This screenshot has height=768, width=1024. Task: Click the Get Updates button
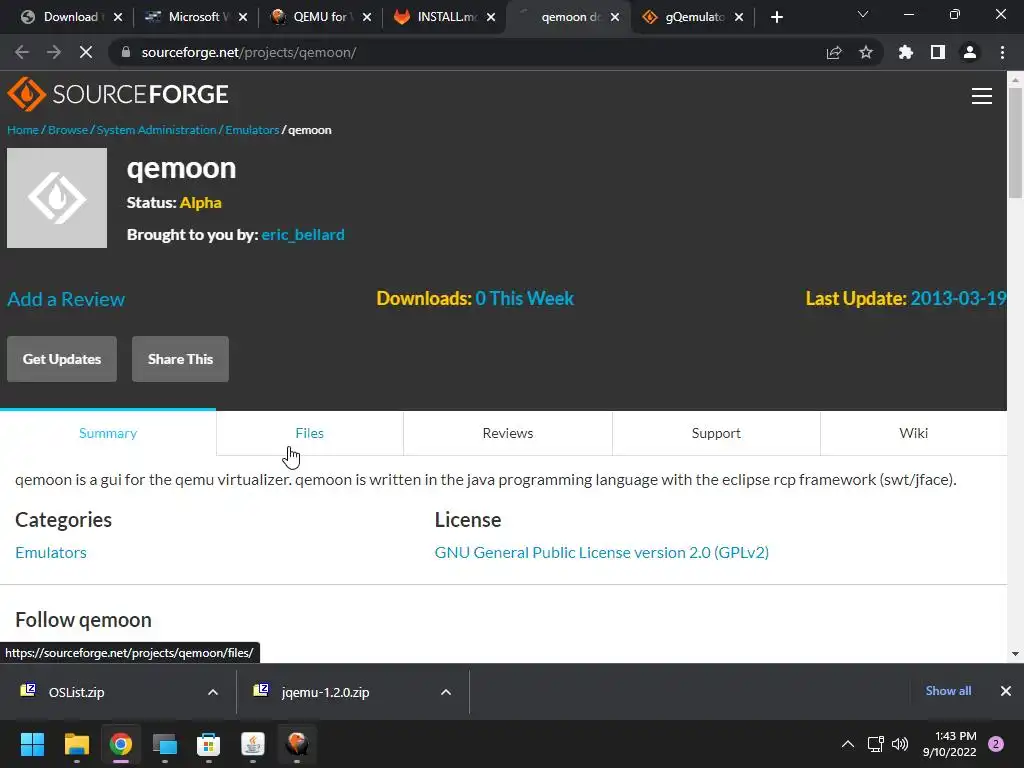tap(62, 359)
